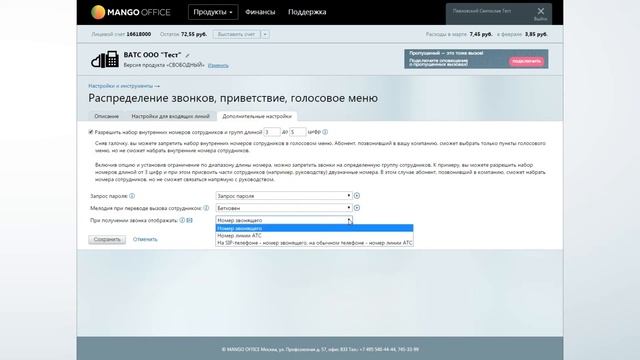
Task: Click the pink button in the promo banner
Action: coord(526,61)
